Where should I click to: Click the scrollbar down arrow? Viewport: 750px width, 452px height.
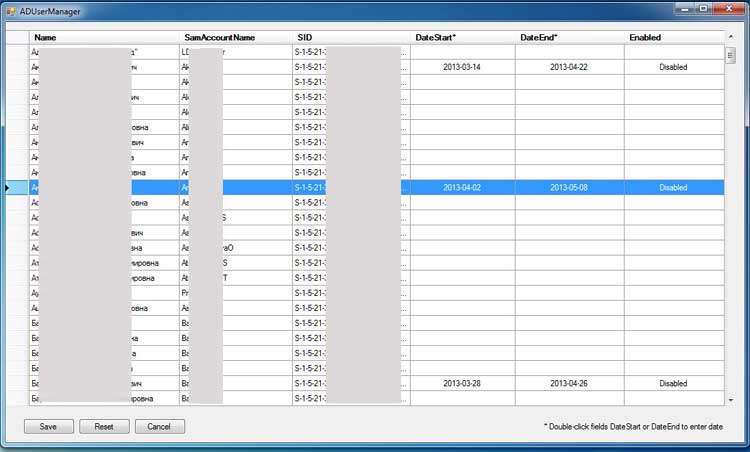tap(730, 399)
